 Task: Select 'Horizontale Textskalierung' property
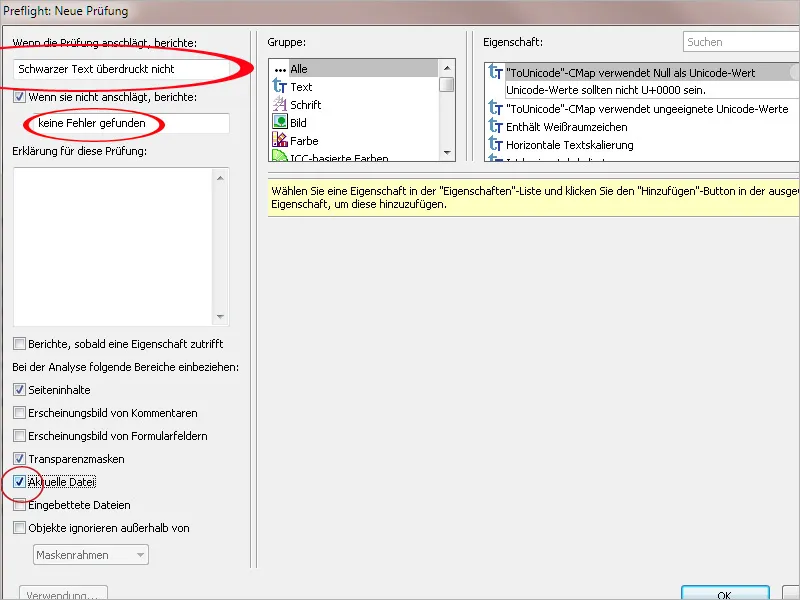(x=569, y=145)
